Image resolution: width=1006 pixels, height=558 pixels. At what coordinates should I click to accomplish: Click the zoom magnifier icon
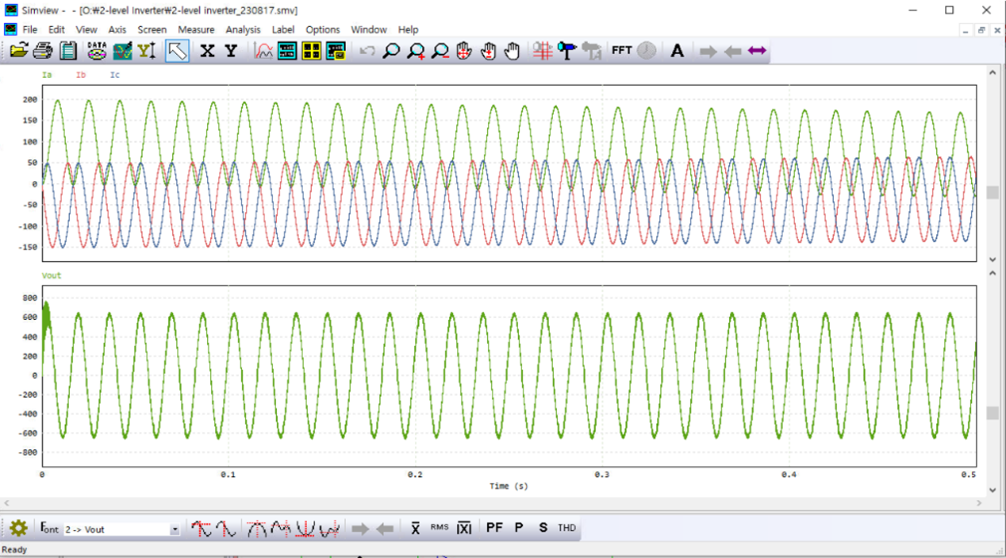coord(391,50)
